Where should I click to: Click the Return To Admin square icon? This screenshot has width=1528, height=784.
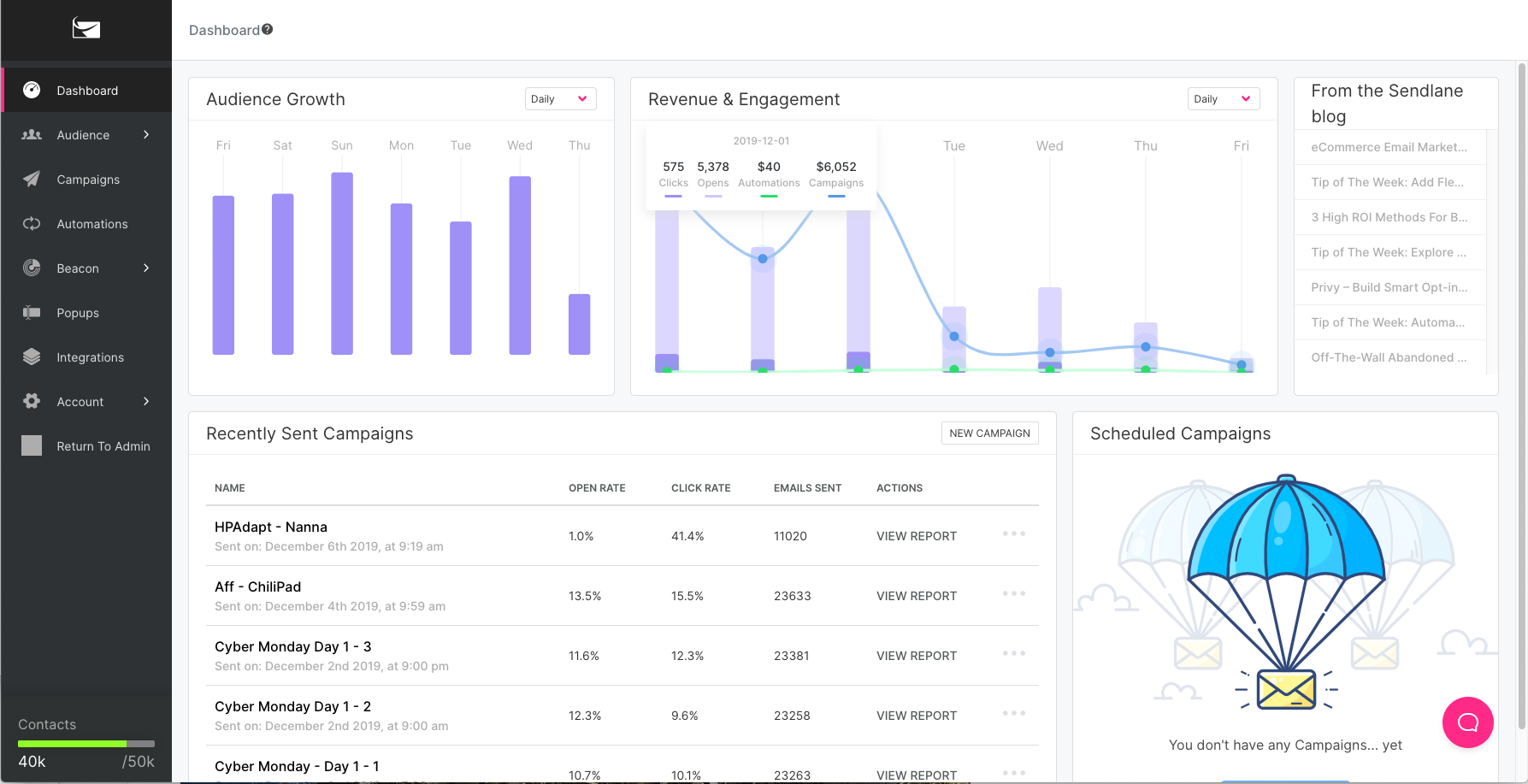tap(32, 445)
